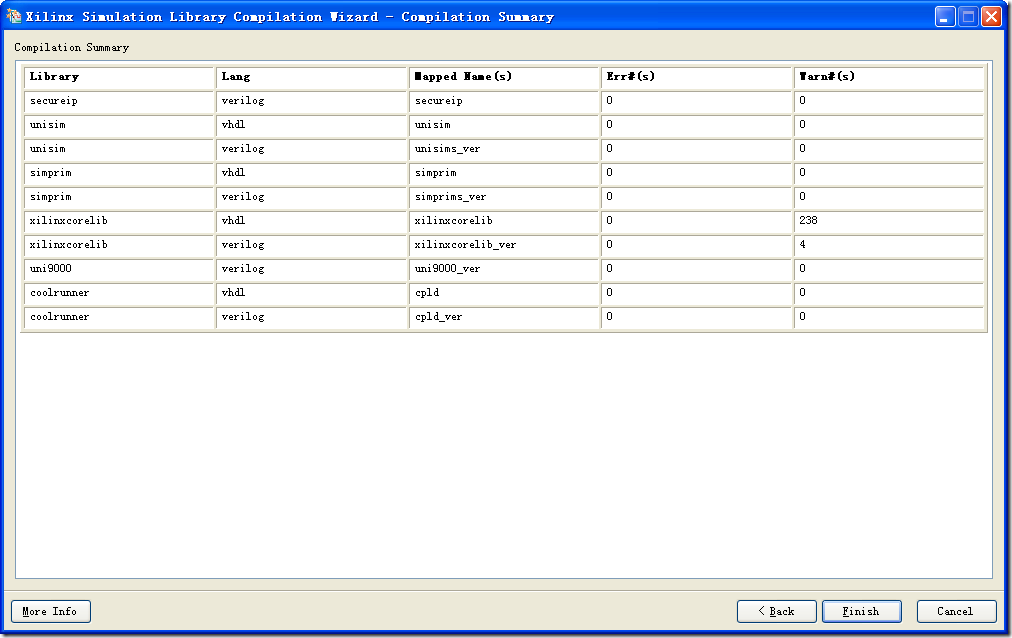Click the Xilinx wizard title bar icon
The height and width of the screenshot is (638, 1012).
(x=13, y=16)
